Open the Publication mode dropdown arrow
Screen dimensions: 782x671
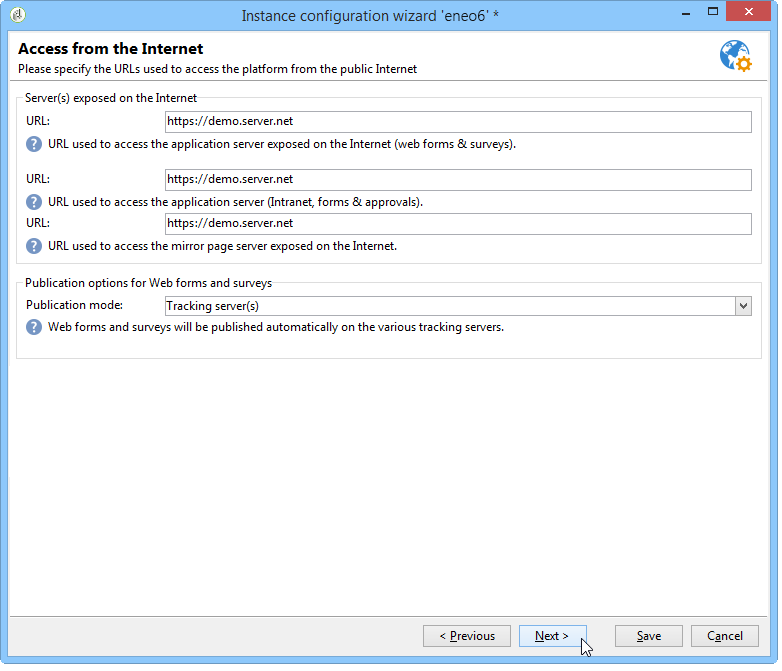(743, 306)
